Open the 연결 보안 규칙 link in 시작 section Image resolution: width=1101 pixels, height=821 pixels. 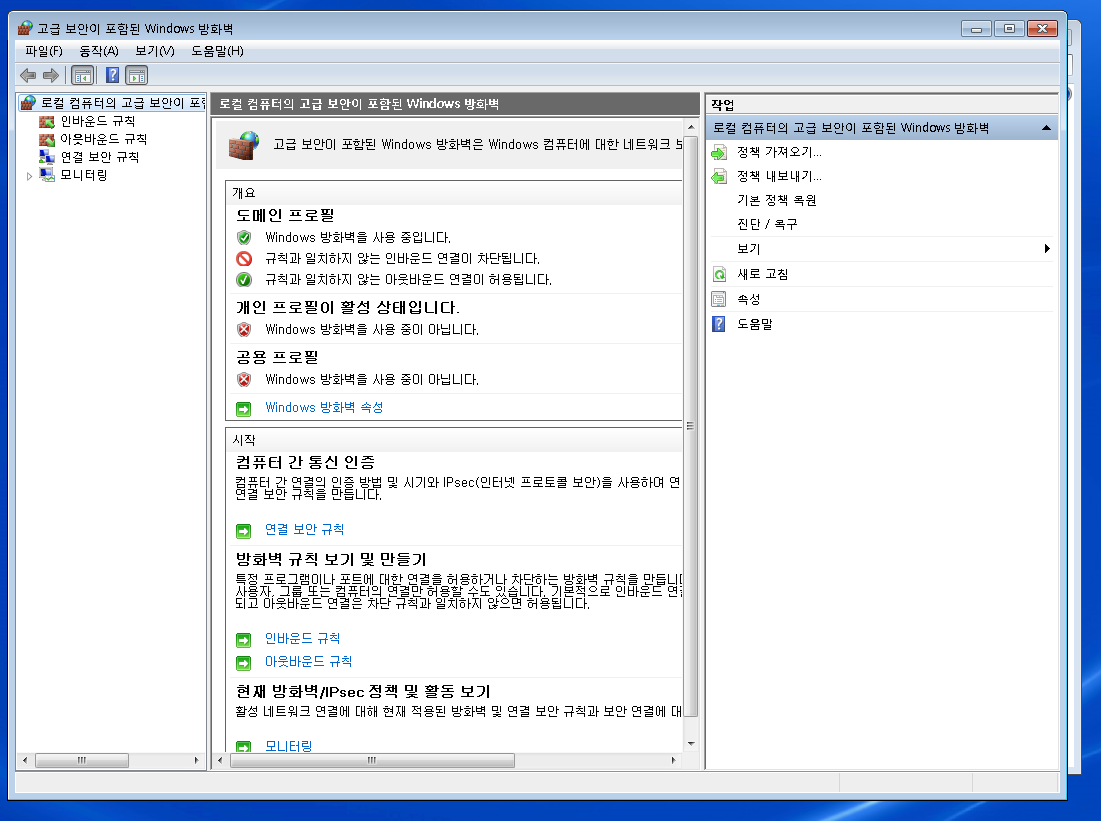304,529
